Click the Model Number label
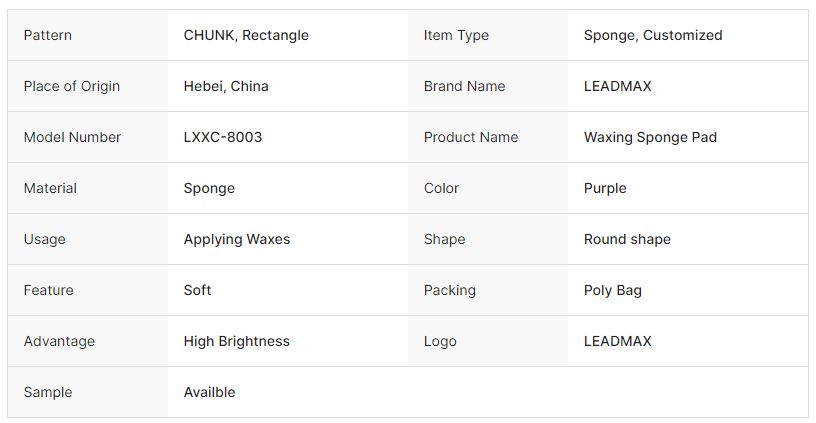 pos(72,137)
